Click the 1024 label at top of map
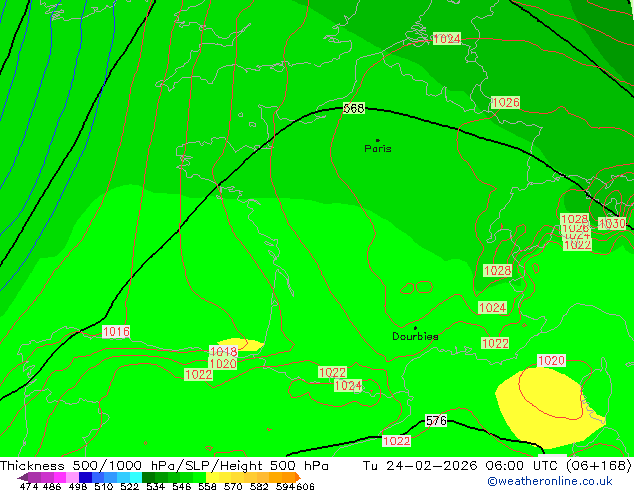This screenshot has width=634, height=490. click(x=447, y=38)
